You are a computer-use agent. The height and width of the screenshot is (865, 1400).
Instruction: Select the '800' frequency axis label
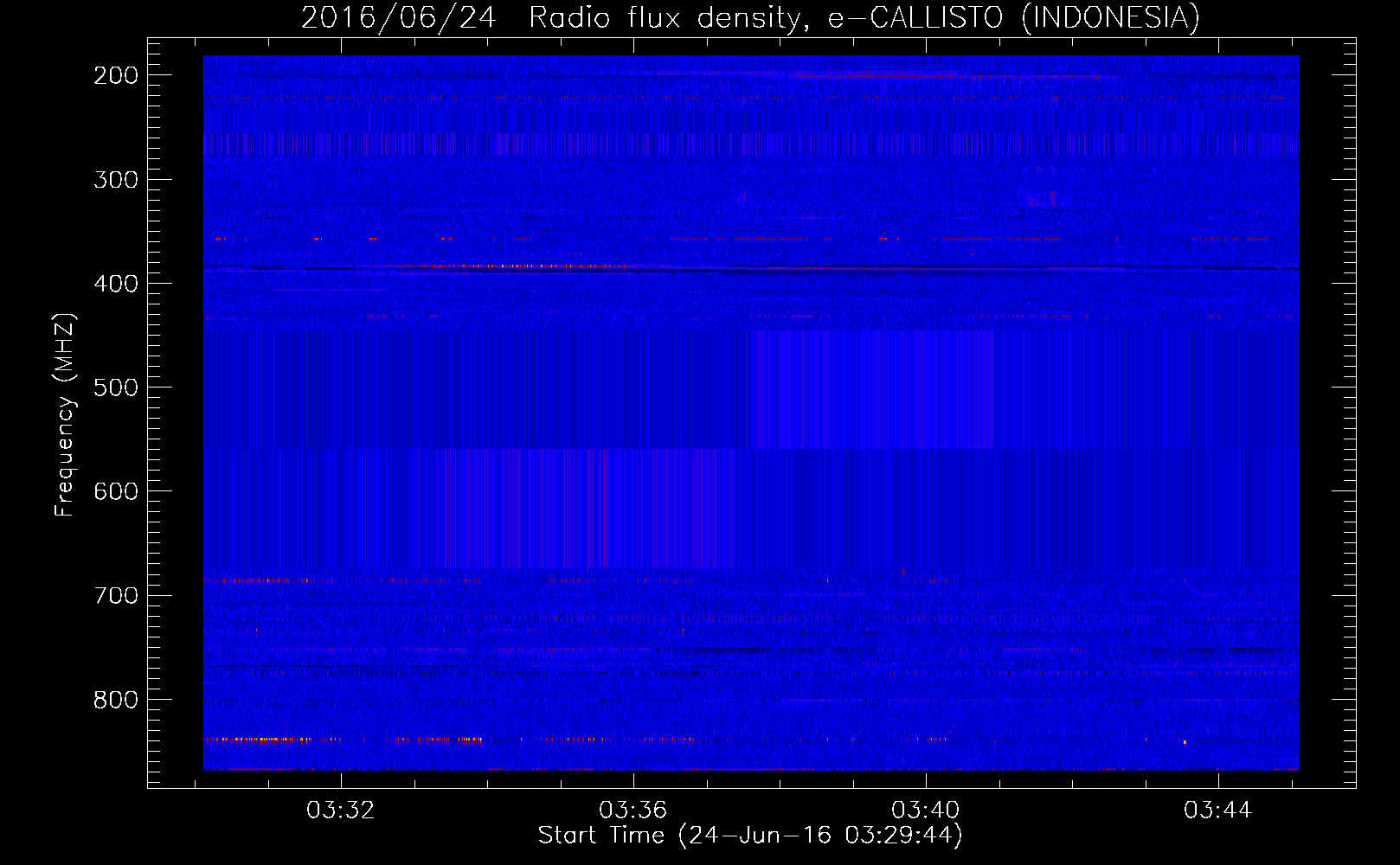pos(115,699)
